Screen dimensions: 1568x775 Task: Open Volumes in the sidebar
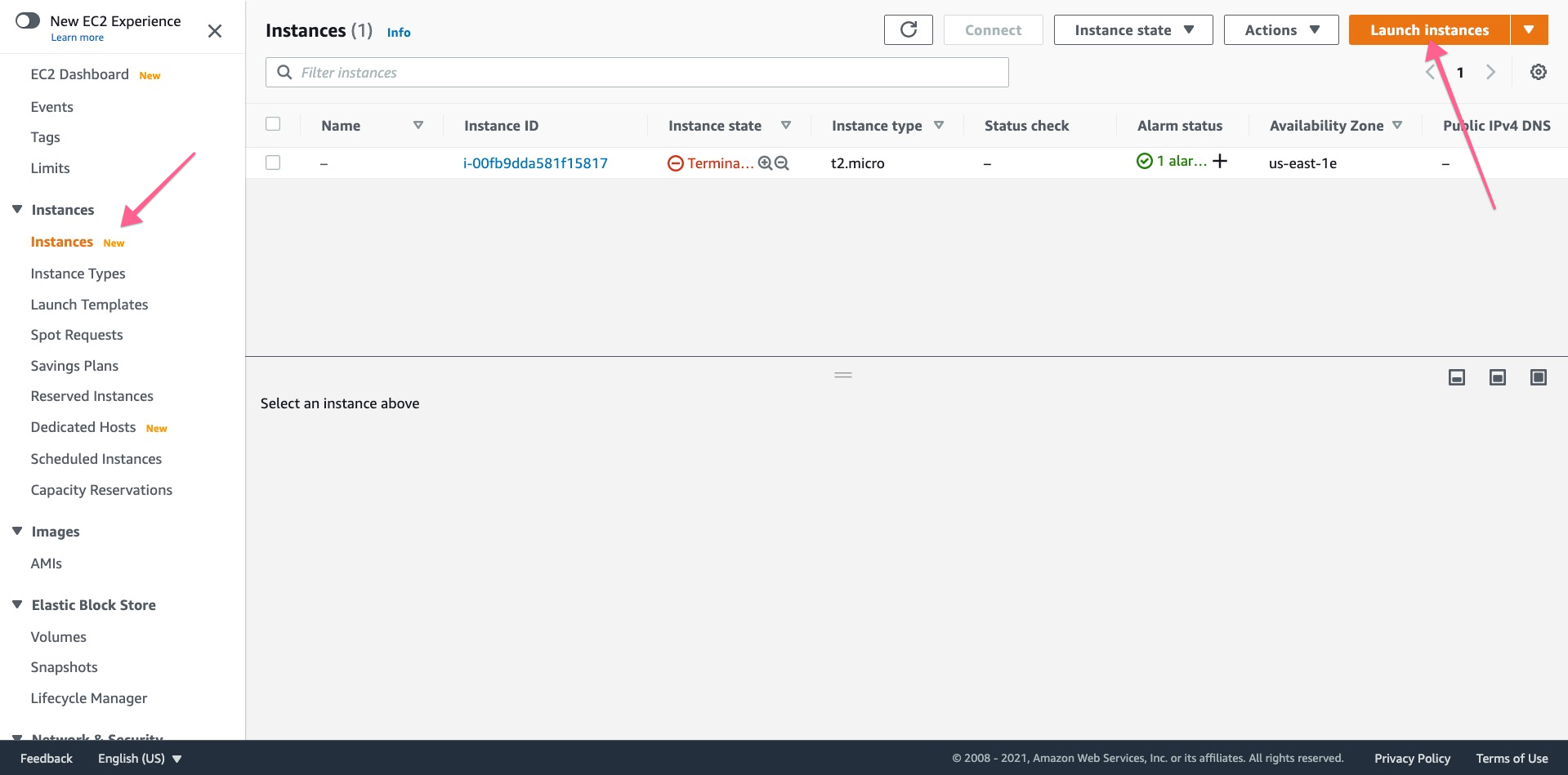tap(58, 637)
